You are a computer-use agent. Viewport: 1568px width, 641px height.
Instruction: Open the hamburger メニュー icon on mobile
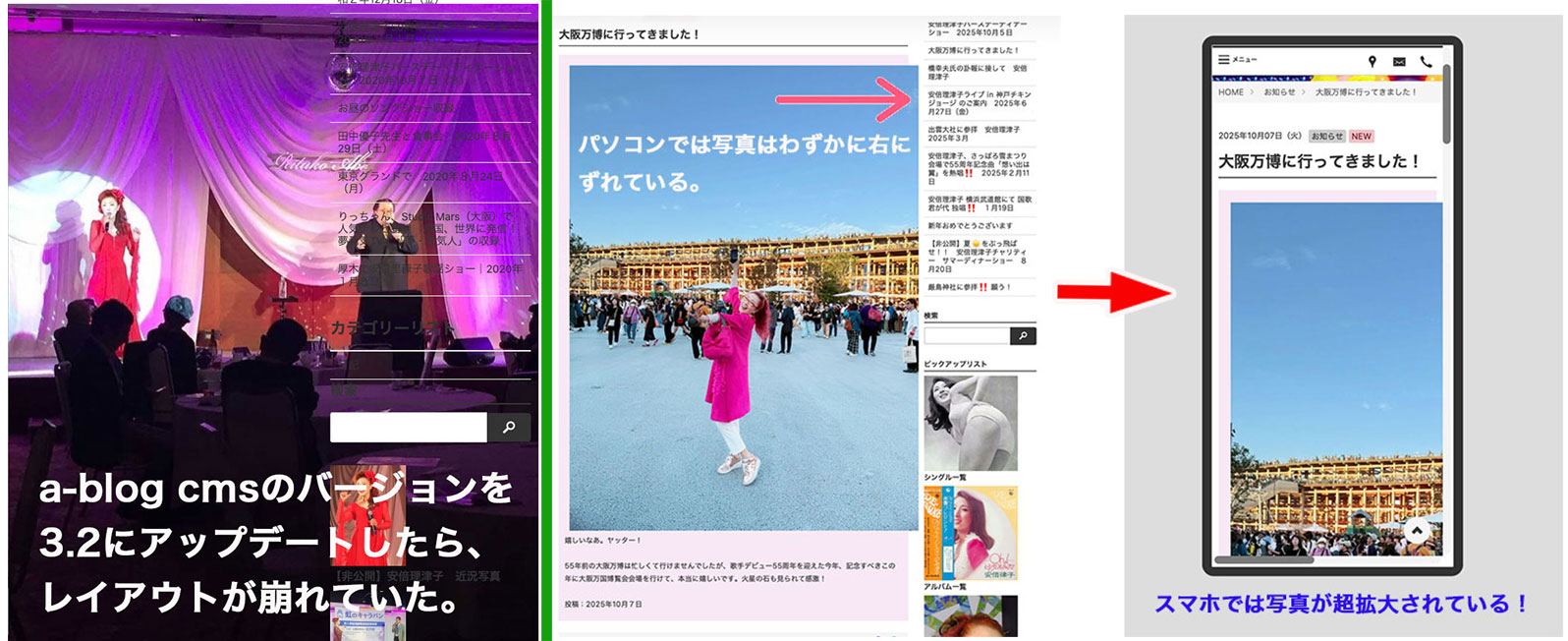coord(1224,60)
